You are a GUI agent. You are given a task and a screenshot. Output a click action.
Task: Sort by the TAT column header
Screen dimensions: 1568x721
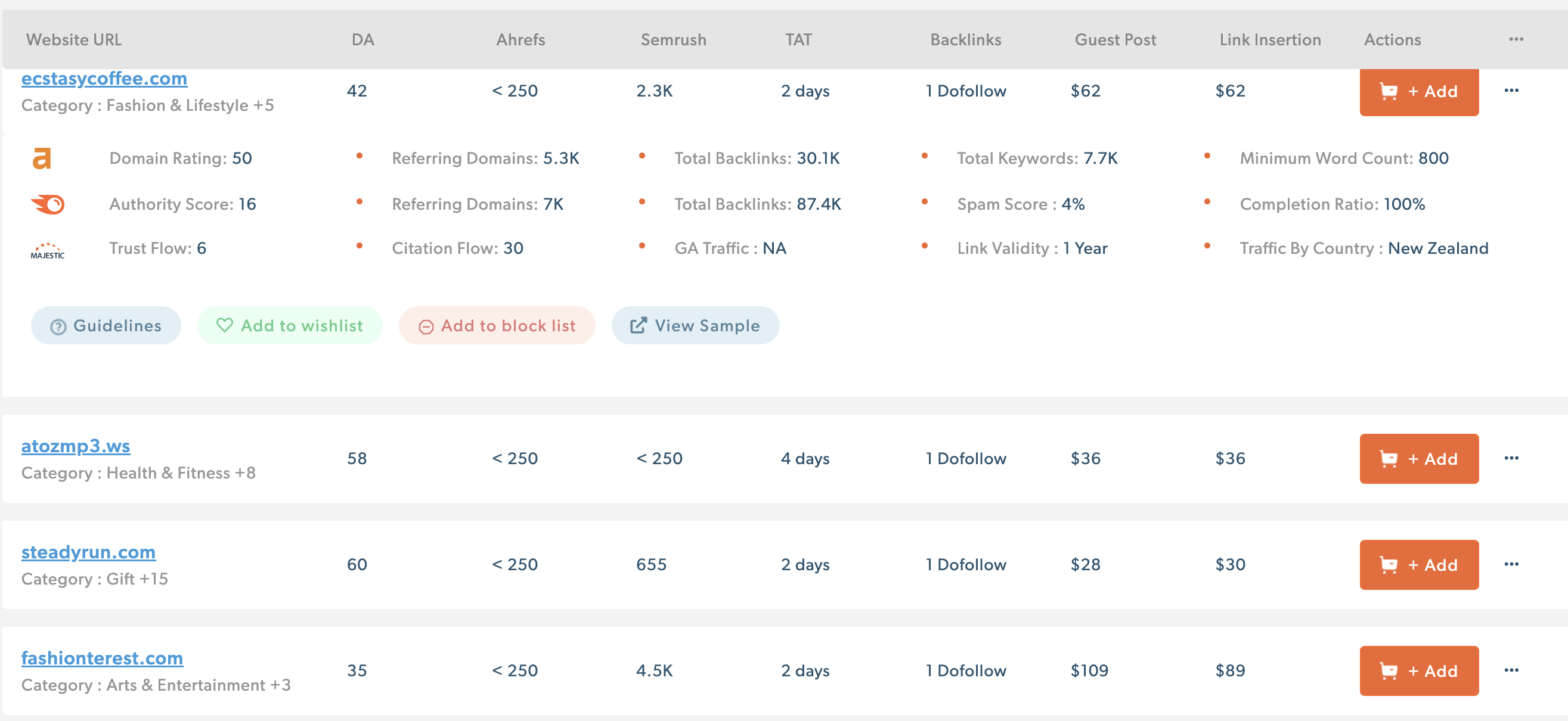pyautogui.click(x=798, y=39)
